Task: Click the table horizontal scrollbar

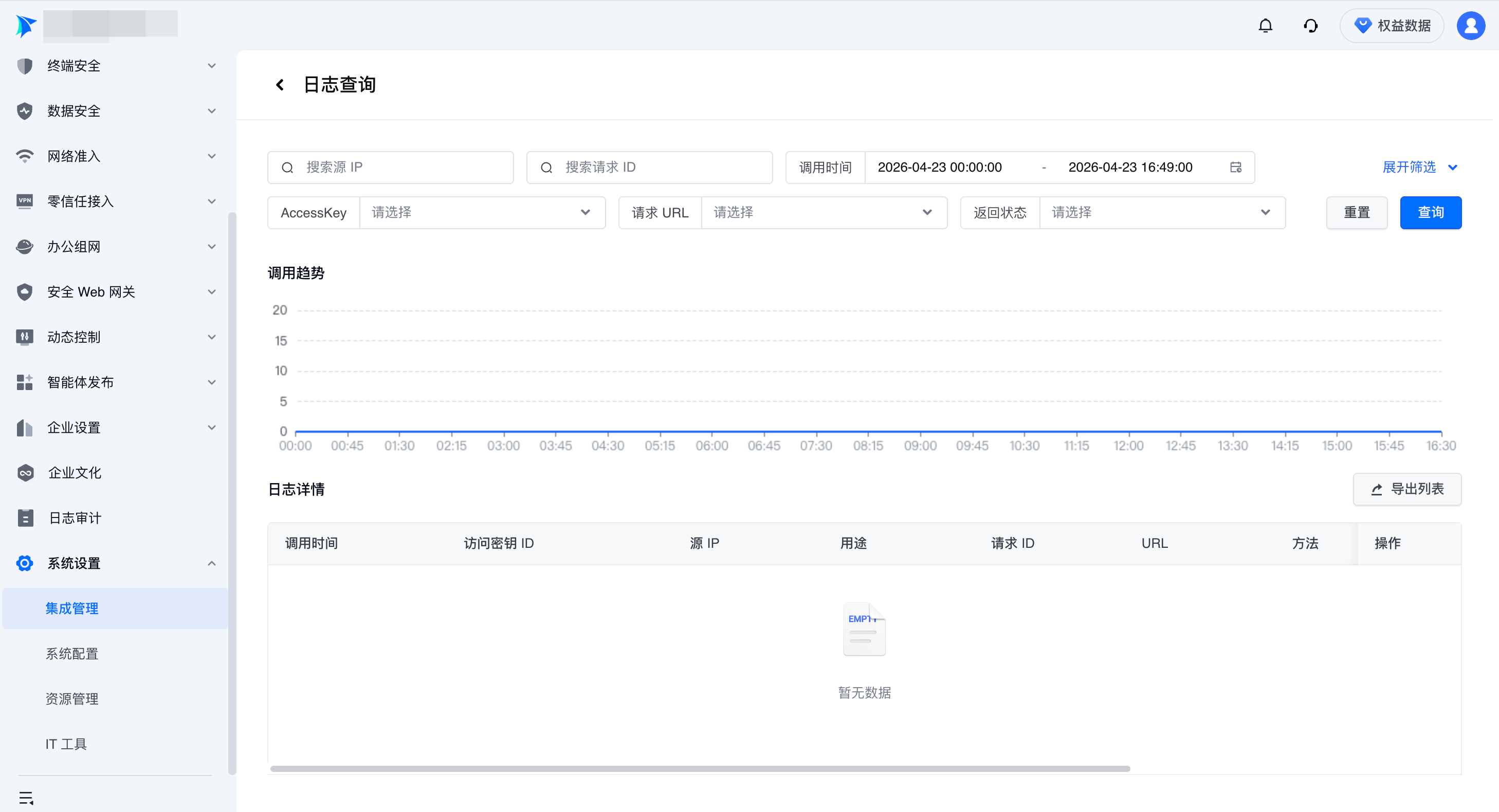Action: [x=700, y=769]
